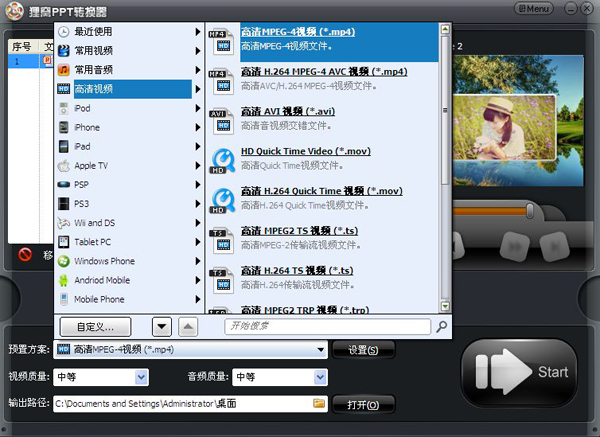Click the 自定义... button
600x437 pixels.
(95, 327)
